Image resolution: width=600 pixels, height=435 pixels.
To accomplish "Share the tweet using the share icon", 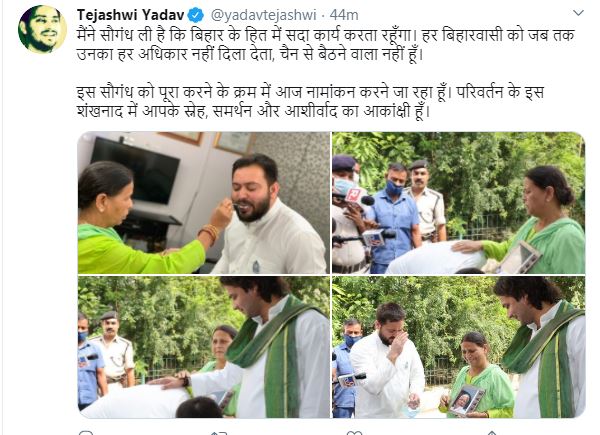I will (492, 432).
